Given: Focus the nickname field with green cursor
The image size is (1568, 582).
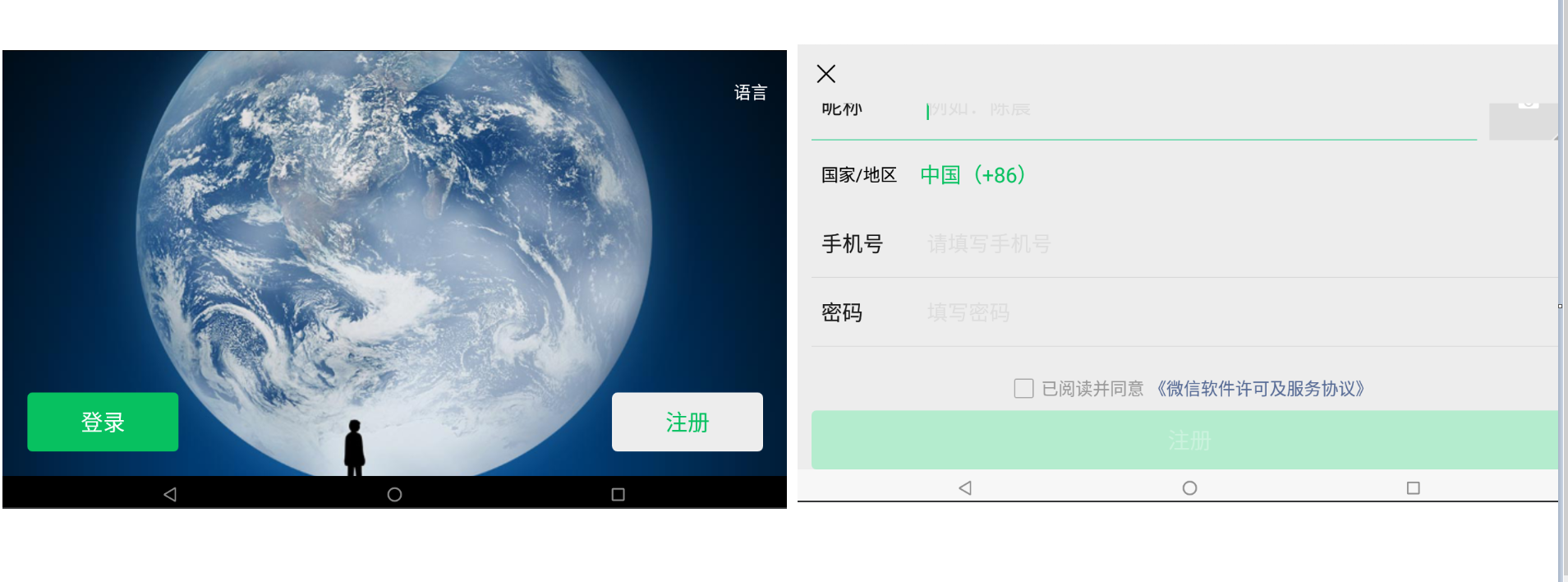Looking at the screenshot, I should (1199, 113).
